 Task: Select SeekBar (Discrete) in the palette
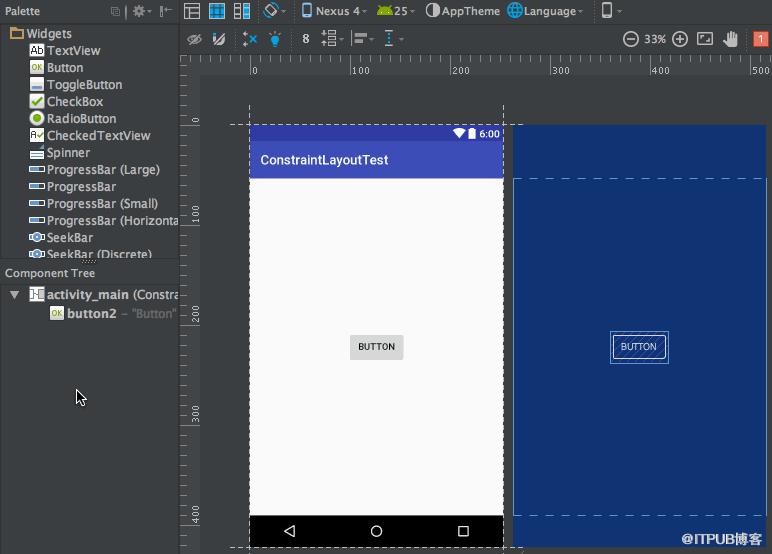[91, 254]
